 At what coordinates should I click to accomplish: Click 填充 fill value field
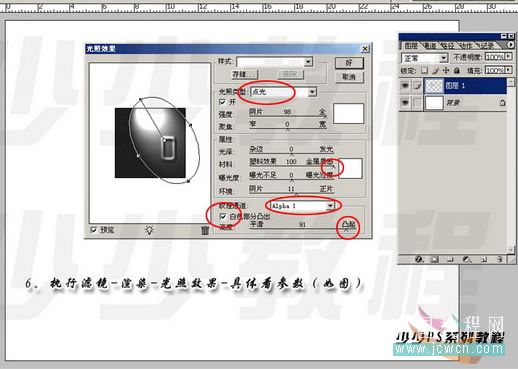[495, 70]
